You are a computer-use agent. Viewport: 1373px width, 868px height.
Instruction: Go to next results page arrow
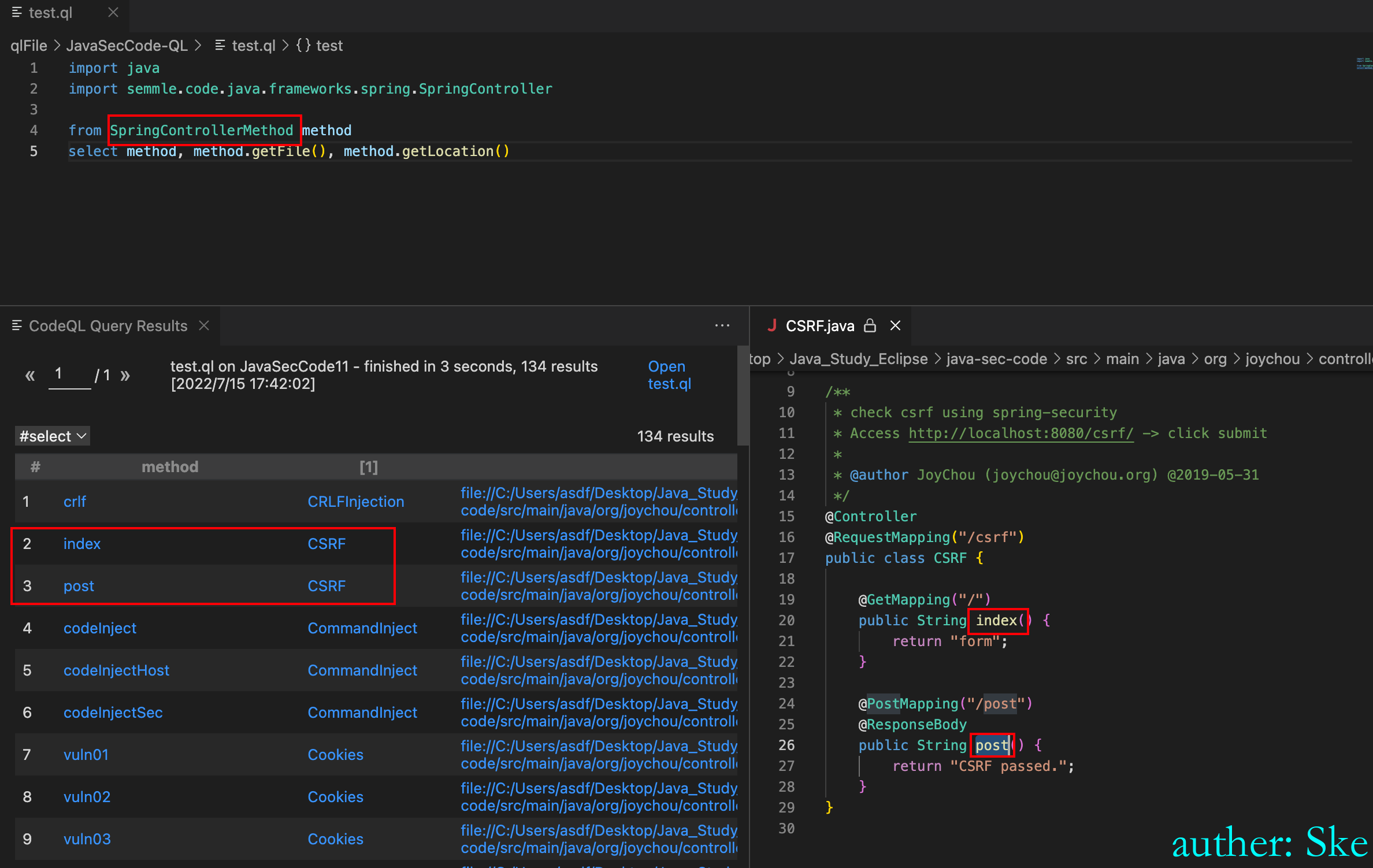point(125,376)
